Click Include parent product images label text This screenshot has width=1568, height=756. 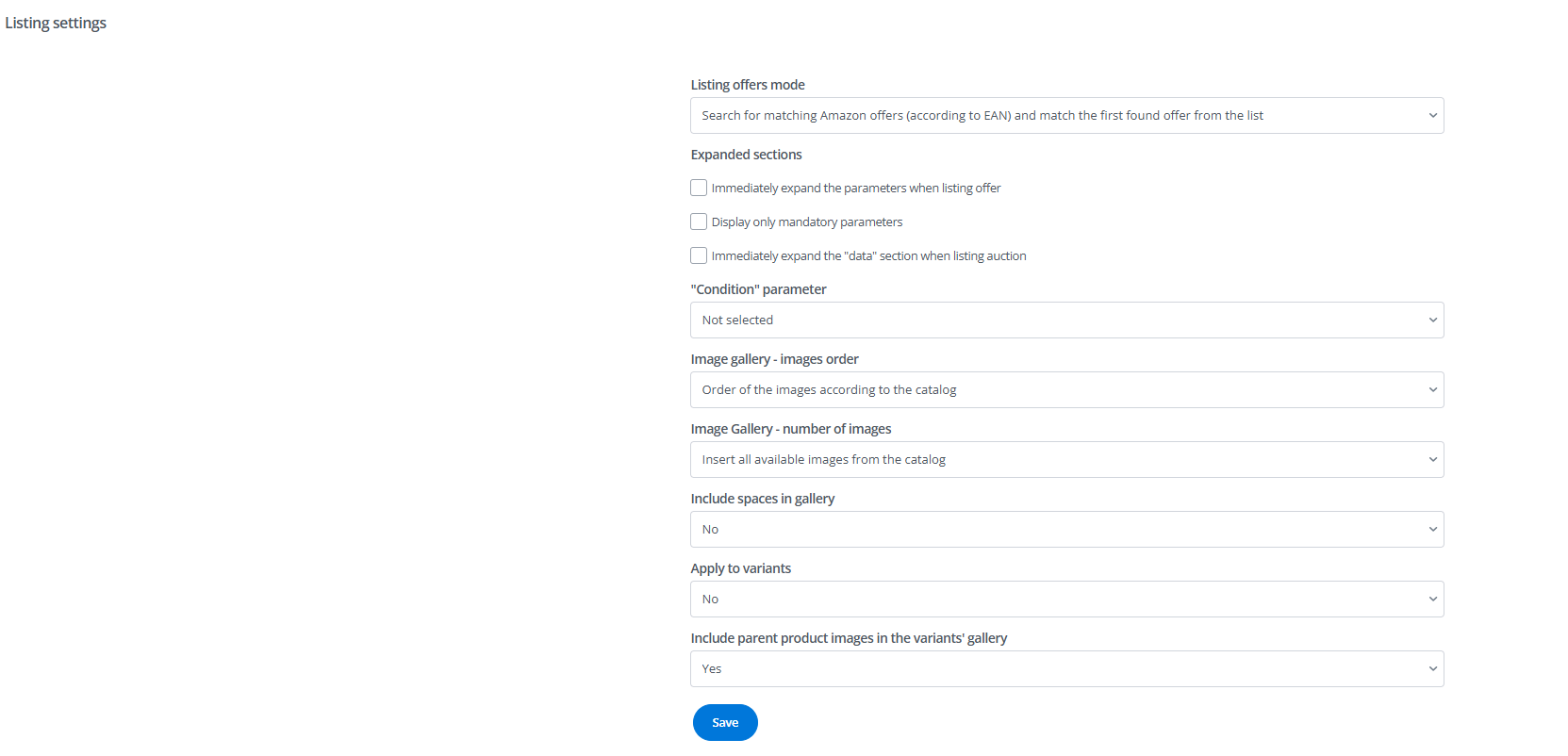tap(849, 638)
